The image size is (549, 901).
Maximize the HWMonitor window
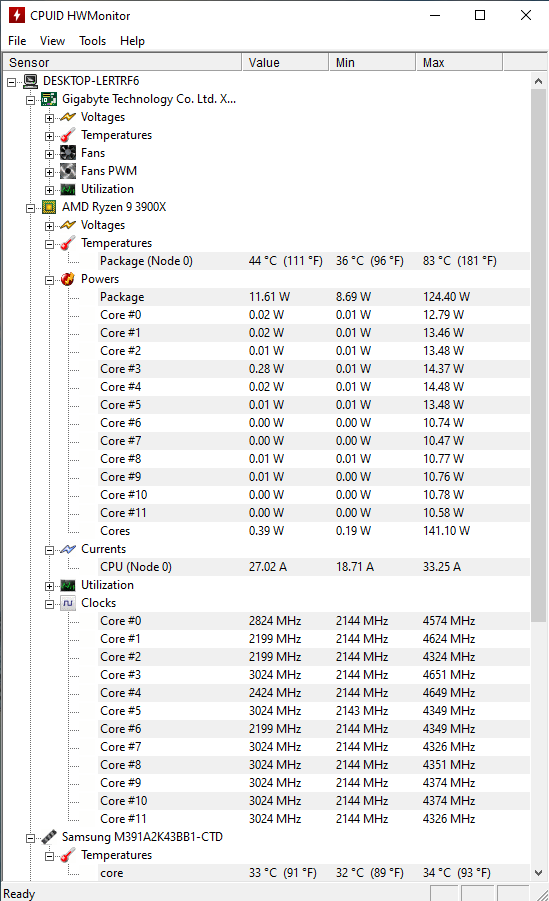480,15
